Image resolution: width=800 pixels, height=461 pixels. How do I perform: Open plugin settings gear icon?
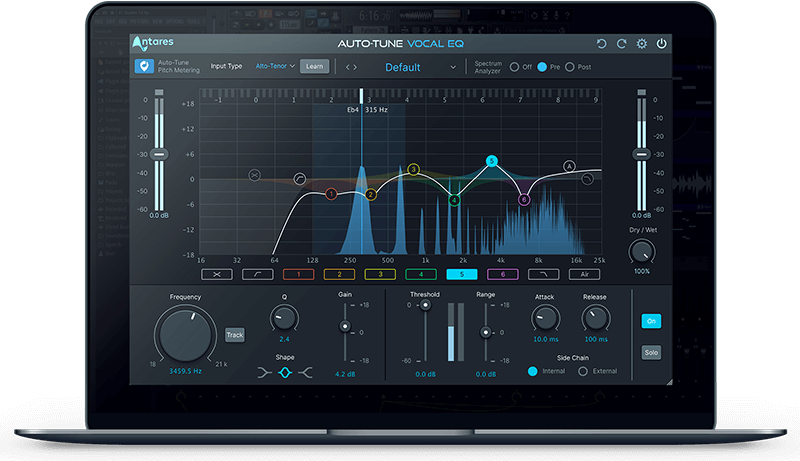tap(641, 44)
